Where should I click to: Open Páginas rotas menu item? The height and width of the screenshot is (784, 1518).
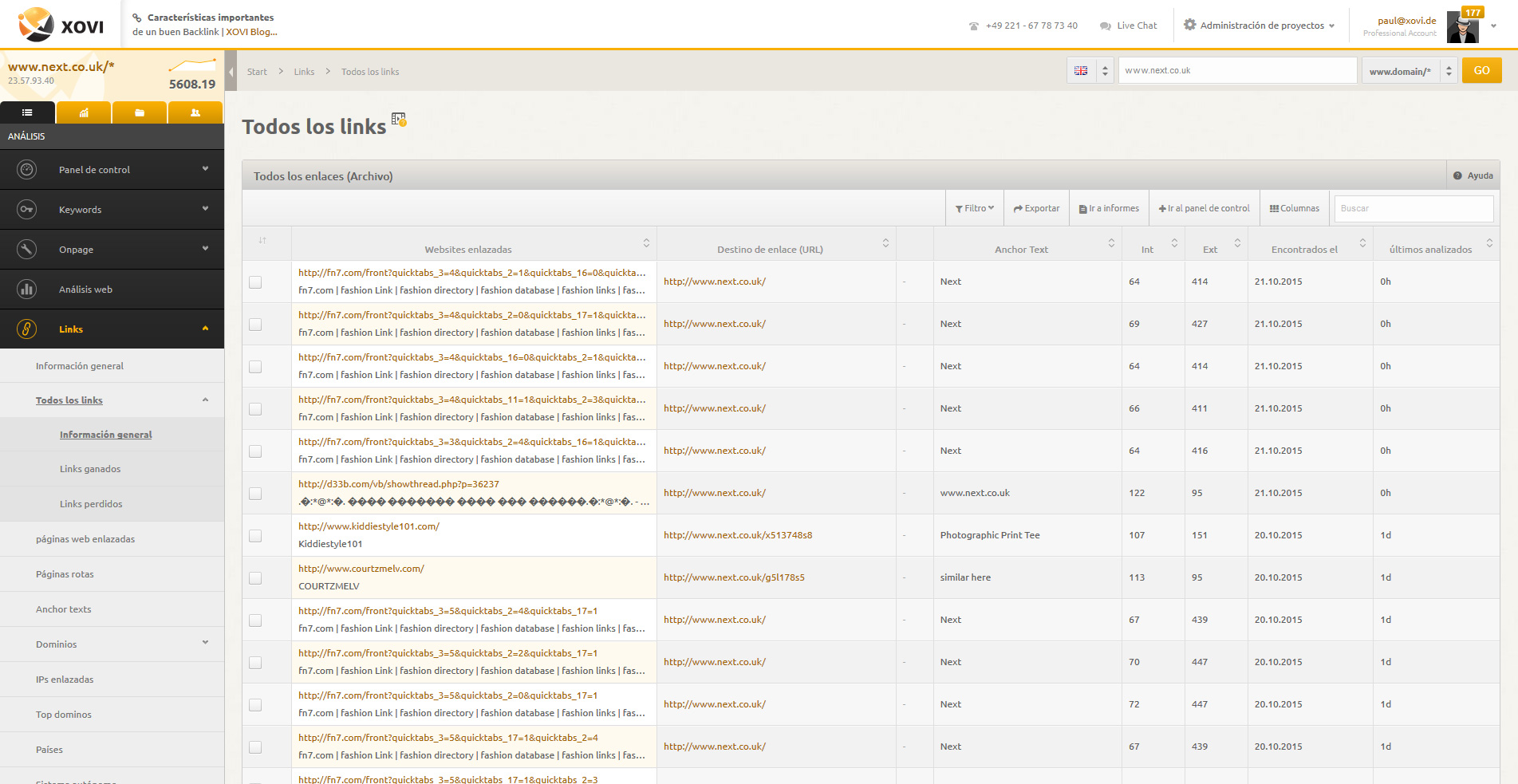65,574
